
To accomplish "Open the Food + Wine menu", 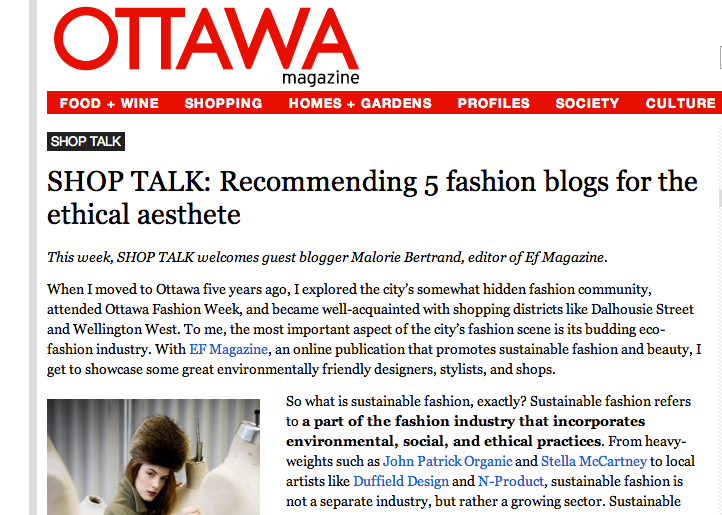I will tap(109, 103).
